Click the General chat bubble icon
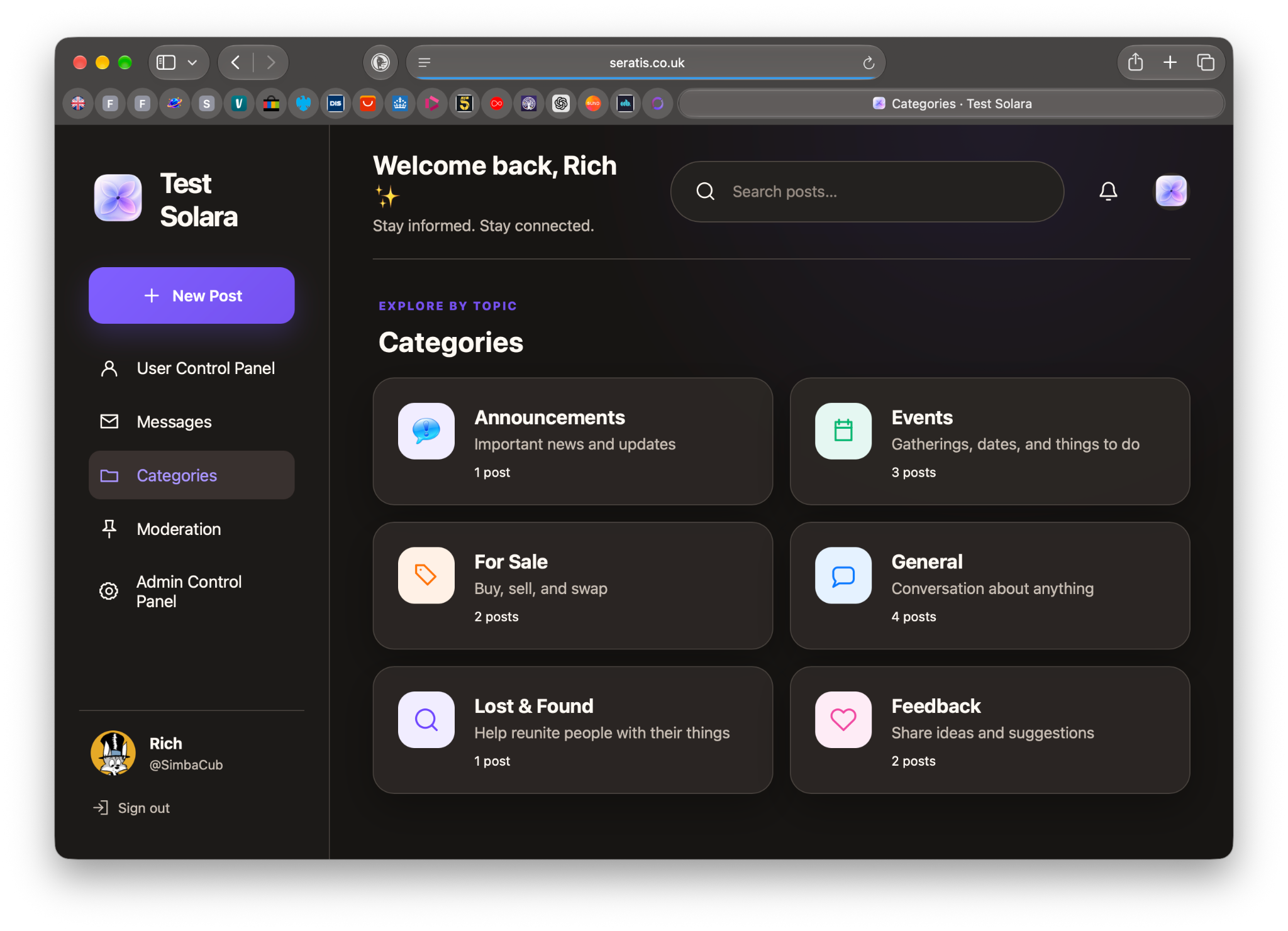 pyautogui.click(x=843, y=575)
